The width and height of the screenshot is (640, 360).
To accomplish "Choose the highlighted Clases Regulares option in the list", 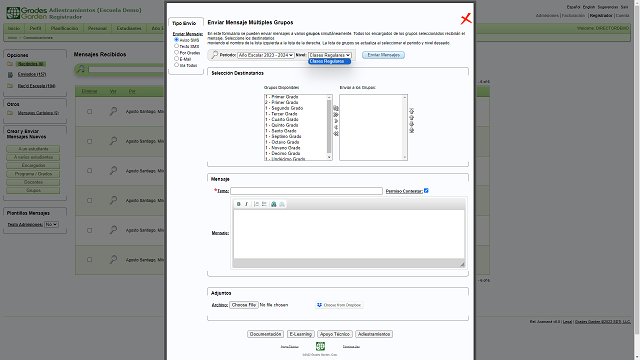I will tap(329, 61).
